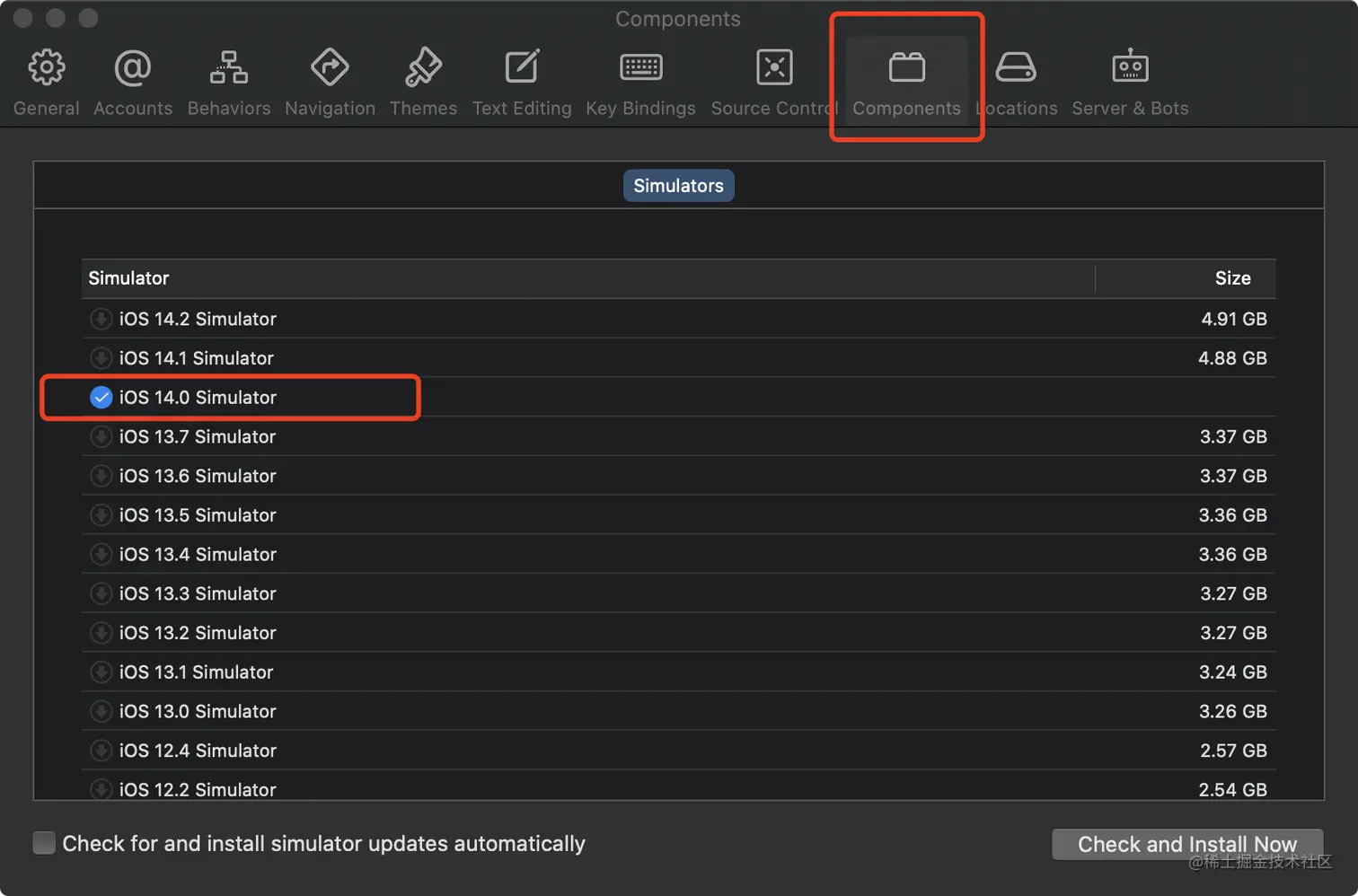Select the 2.54 GB size value
Image resolution: width=1358 pixels, height=896 pixels.
click(x=1232, y=789)
